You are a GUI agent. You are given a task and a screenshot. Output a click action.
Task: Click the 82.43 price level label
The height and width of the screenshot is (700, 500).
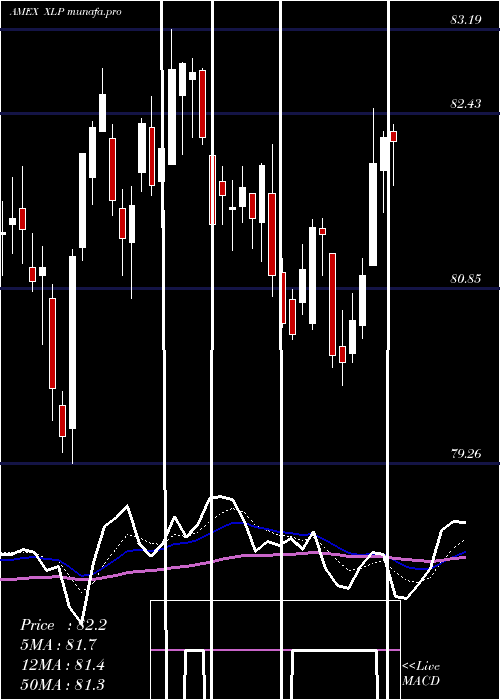coord(466,104)
